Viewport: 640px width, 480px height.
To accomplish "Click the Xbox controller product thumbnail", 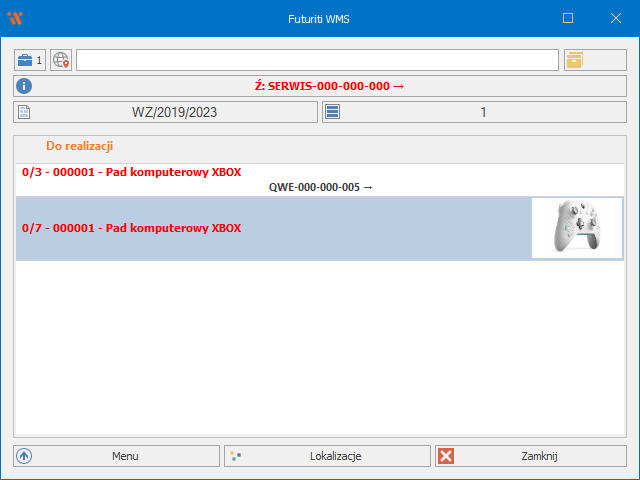I will click(x=577, y=228).
